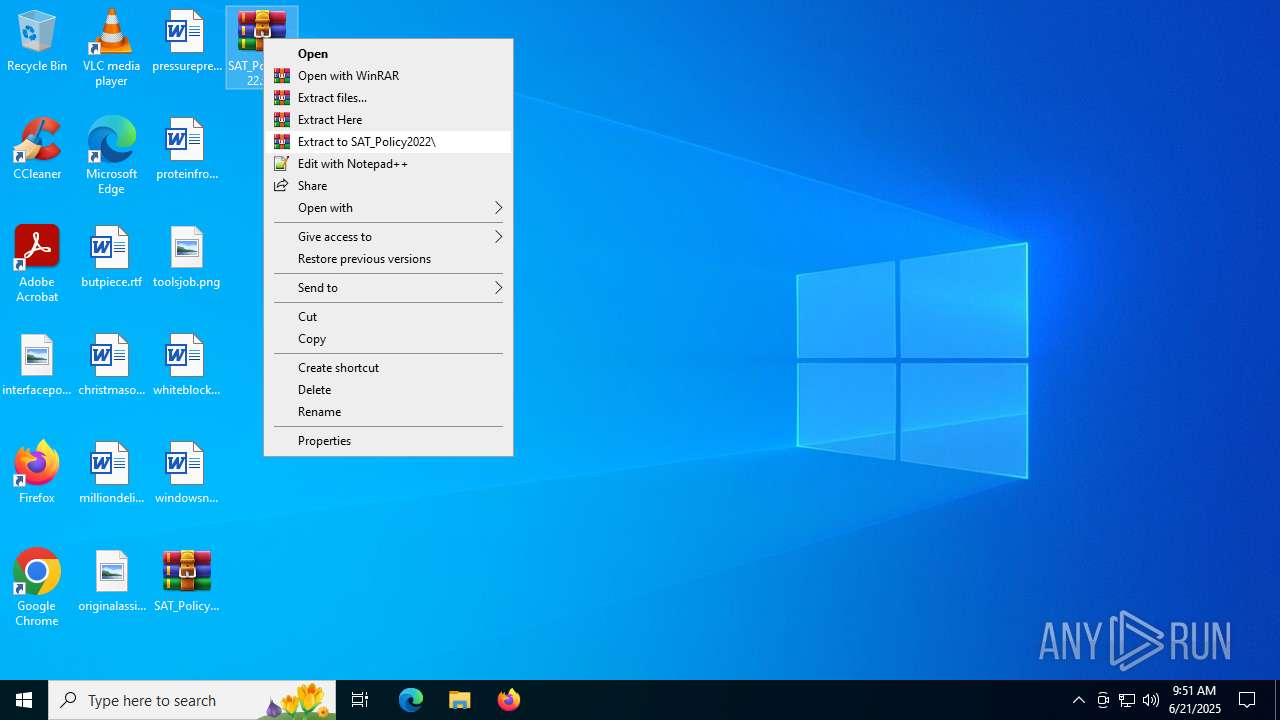Choose Open in the context menu
Image resolution: width=1280 pixels, height=720 pixels.
(x=388, y=54)
